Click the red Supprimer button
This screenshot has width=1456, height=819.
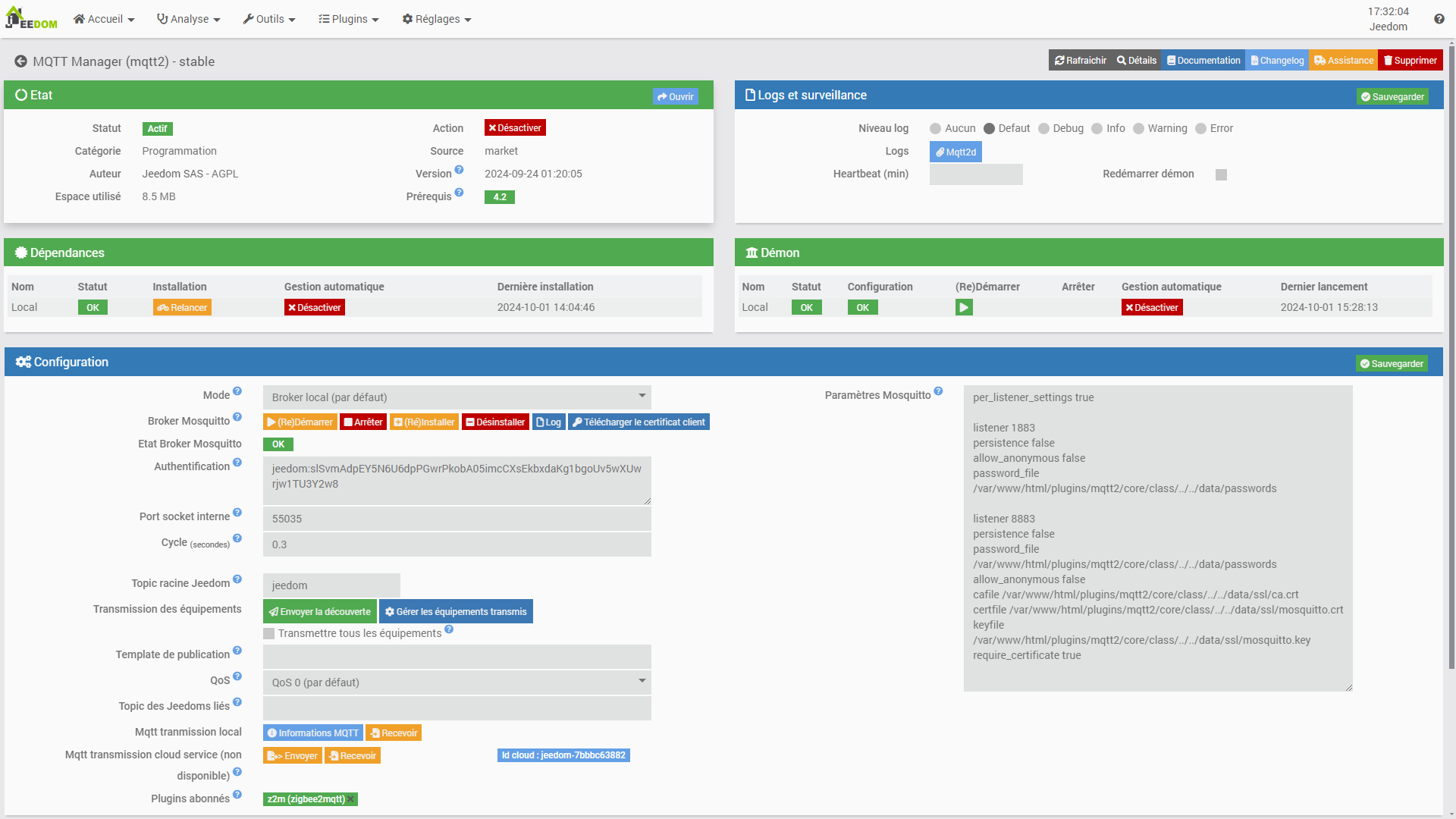tap(1410, 61)
